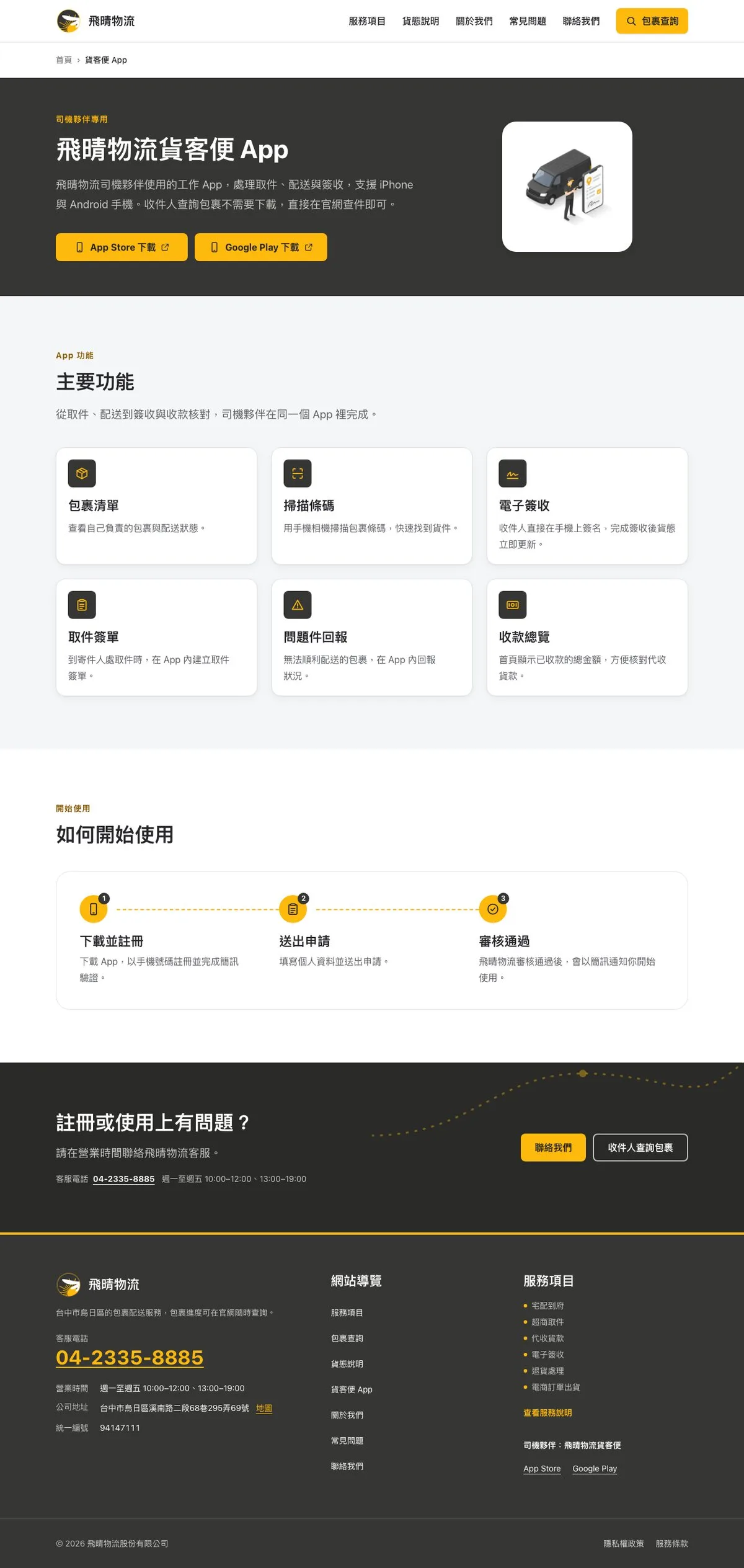Screen dimensions: 744x1568
Task: Click the App Store 下載 button
Action: [x=122, y=247]
